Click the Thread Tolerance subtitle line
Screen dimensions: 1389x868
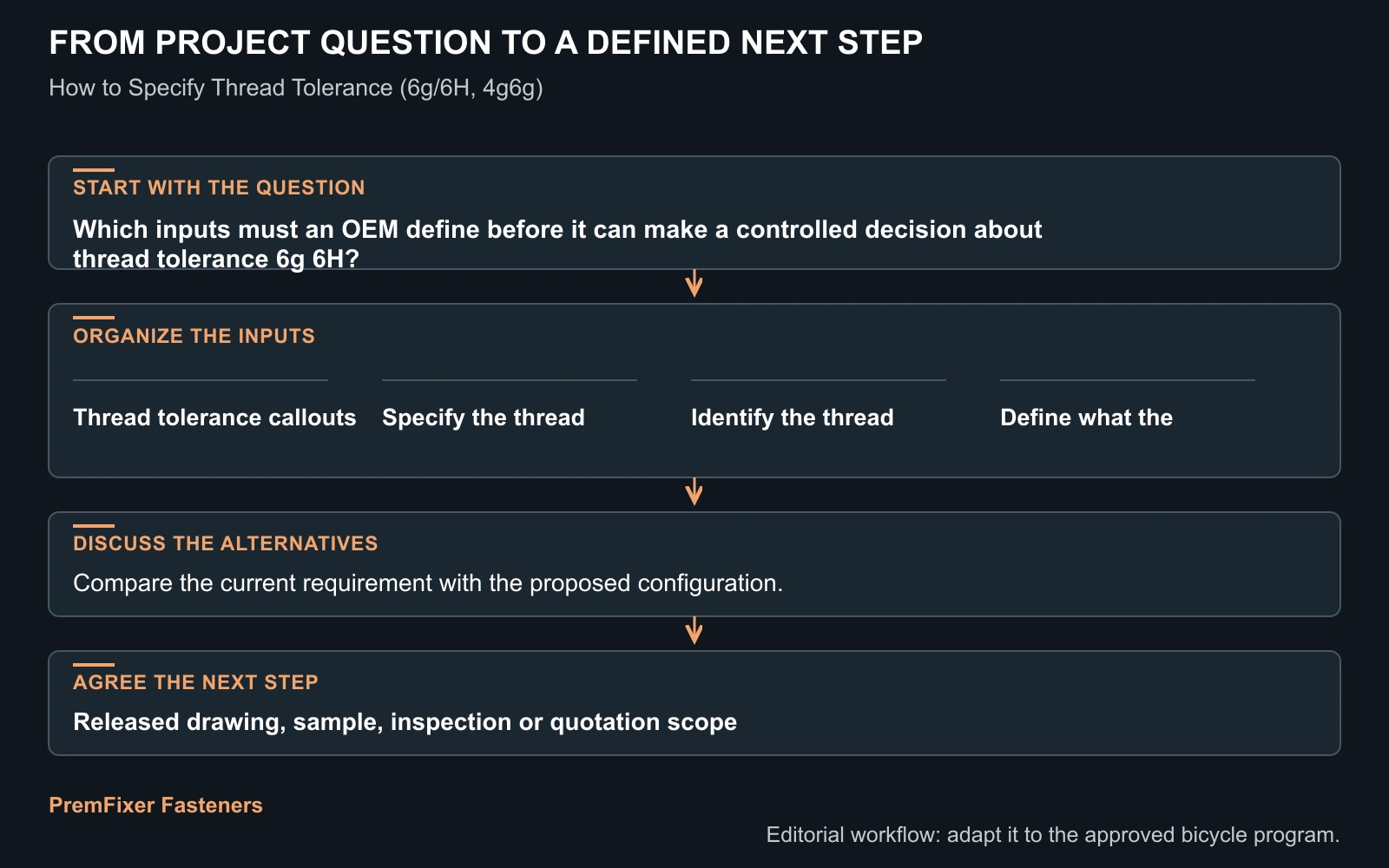pos(296,88)
